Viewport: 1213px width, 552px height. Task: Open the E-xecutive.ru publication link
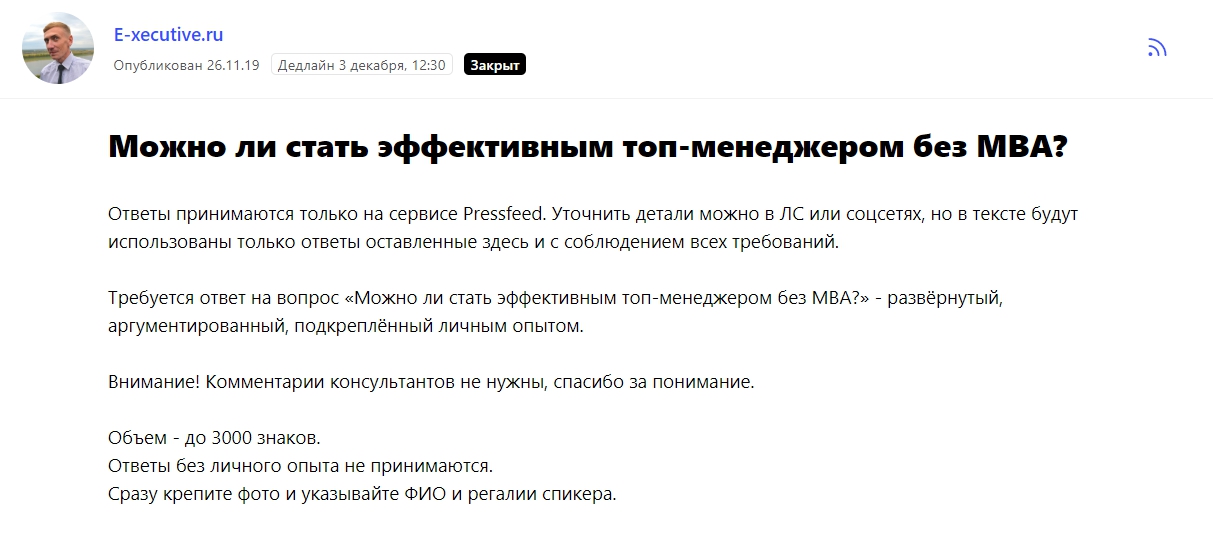point(168,34)
